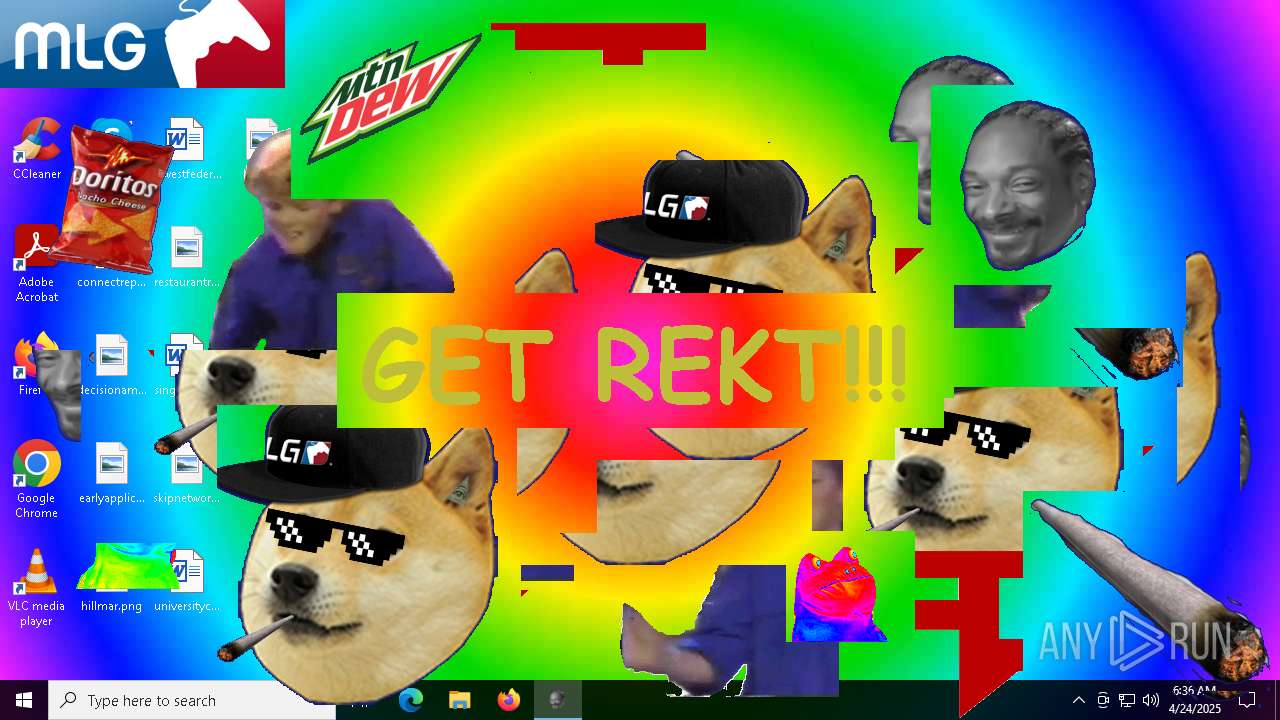This screenshot has height=720, width=1280.
Task: Click the taskbar search box
Action: click(192, 700)
